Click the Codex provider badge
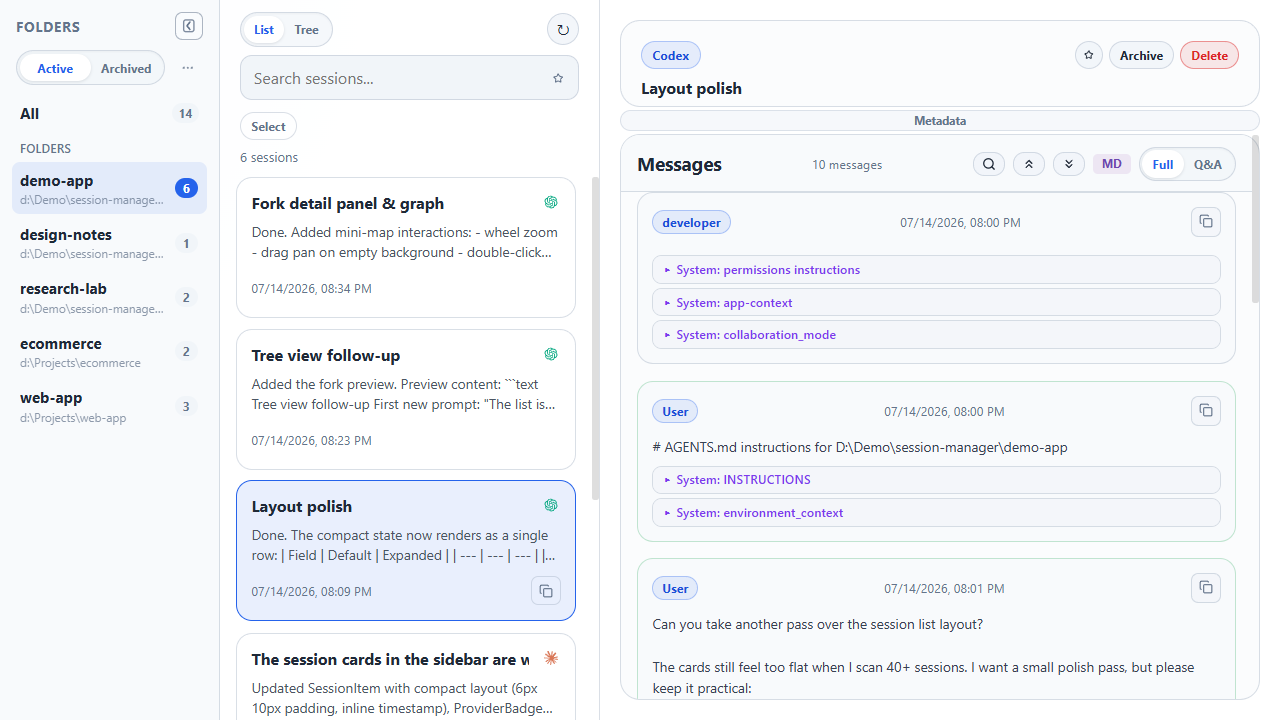This screenshot has width=1280, height=720. (671, 56)
